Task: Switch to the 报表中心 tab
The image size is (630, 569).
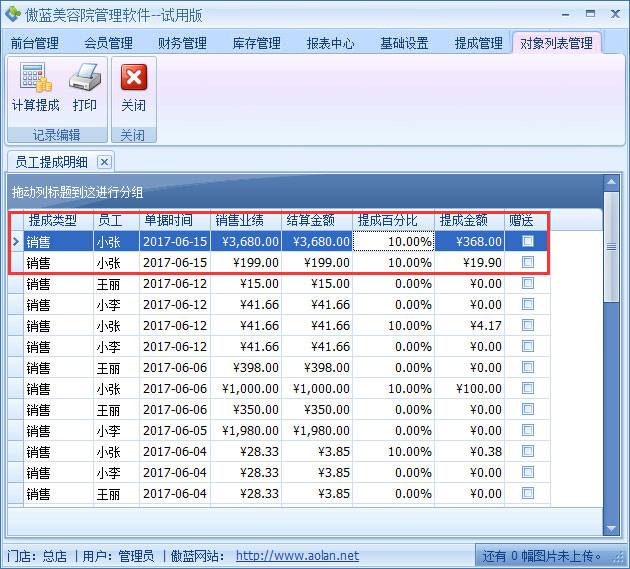Action: 330,44
